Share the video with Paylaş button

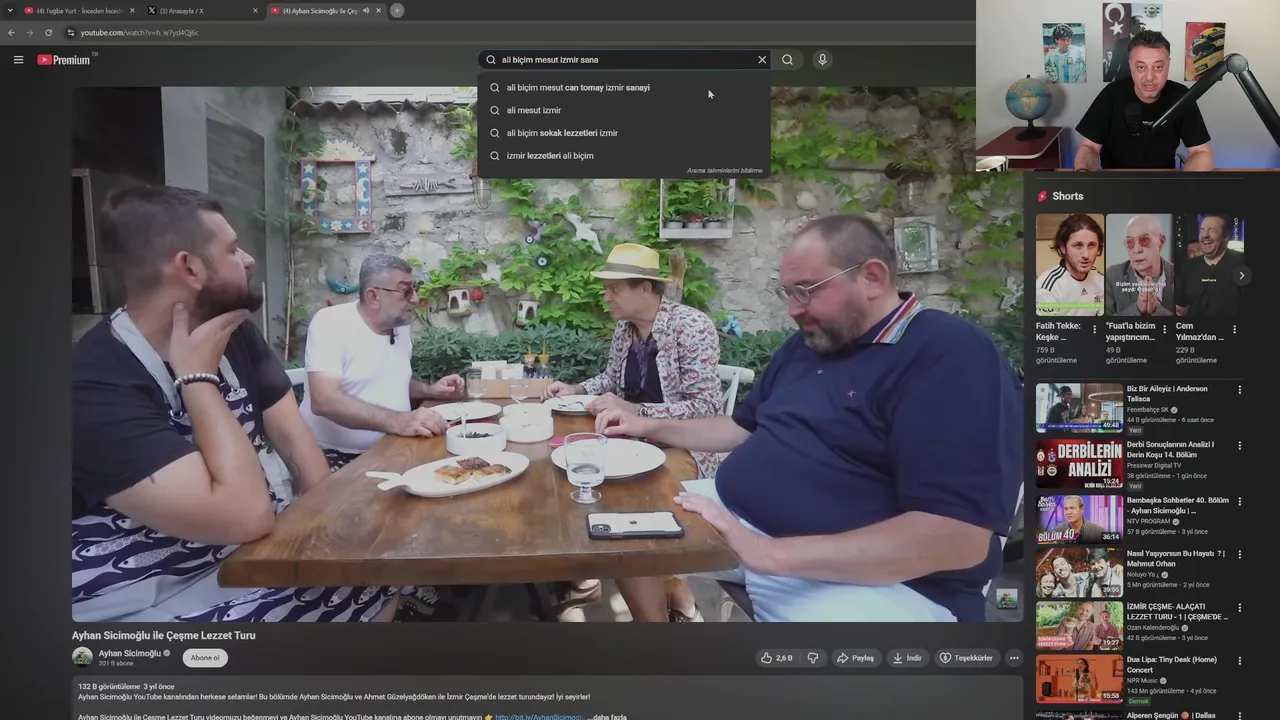point(856,658)
